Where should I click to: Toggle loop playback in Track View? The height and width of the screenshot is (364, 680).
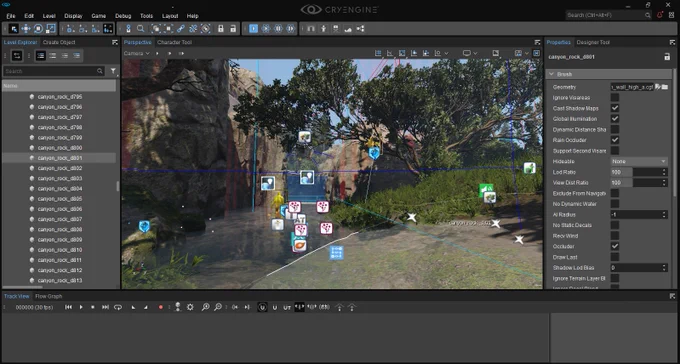click(x=118, y=307)
